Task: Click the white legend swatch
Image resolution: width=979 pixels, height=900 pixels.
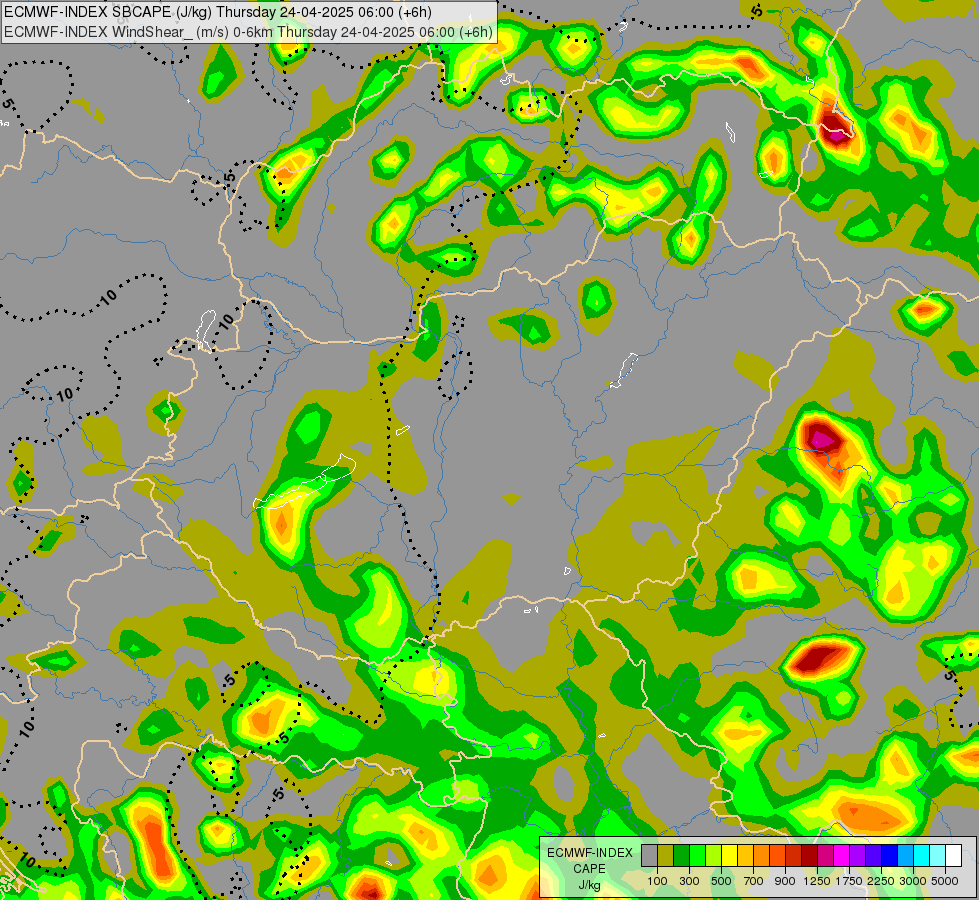Action: [x=953, y=855]
